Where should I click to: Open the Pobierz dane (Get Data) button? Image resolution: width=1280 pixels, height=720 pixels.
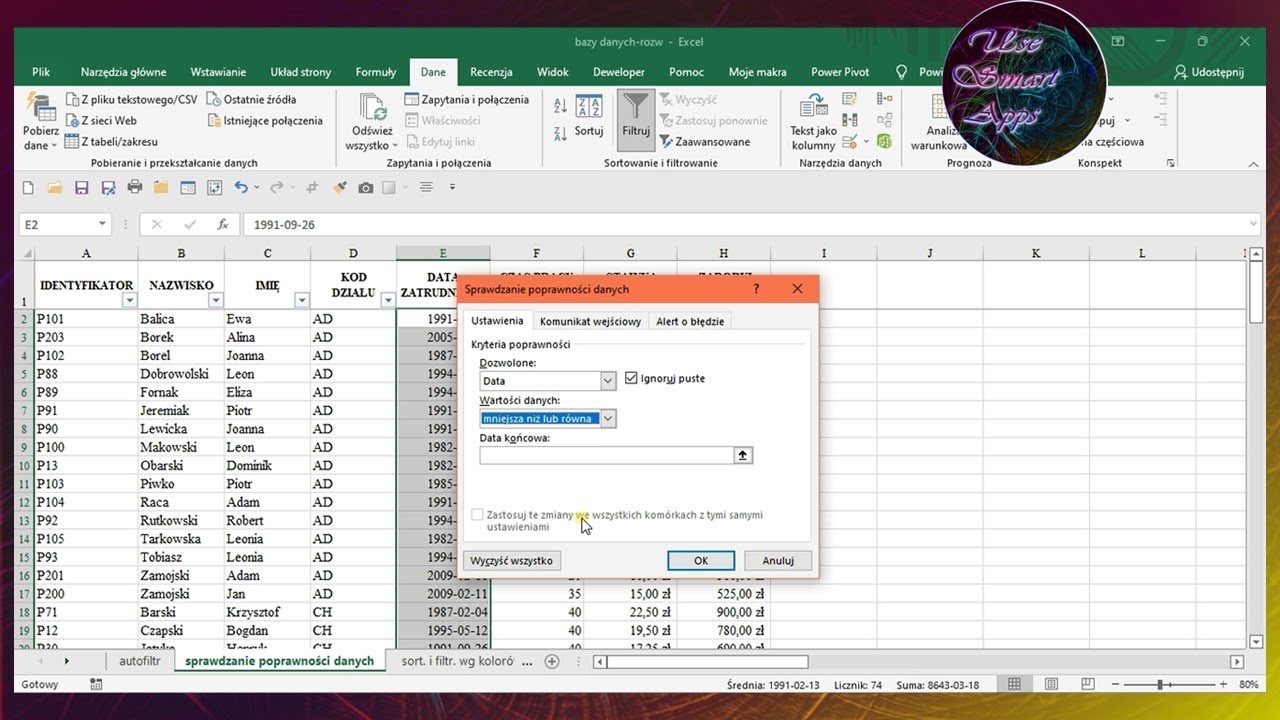(x=41, y=121)
